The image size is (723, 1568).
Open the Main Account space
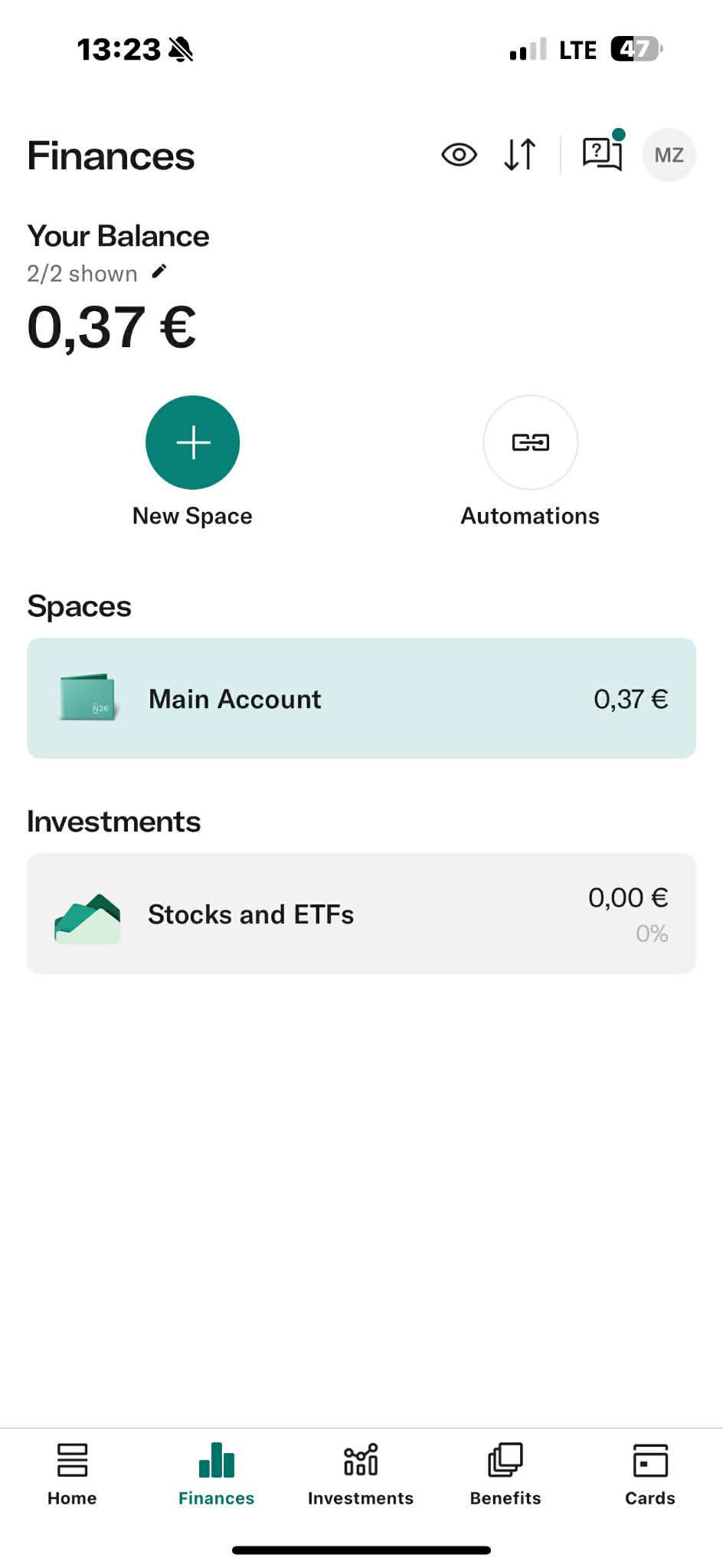coord(361,698)
